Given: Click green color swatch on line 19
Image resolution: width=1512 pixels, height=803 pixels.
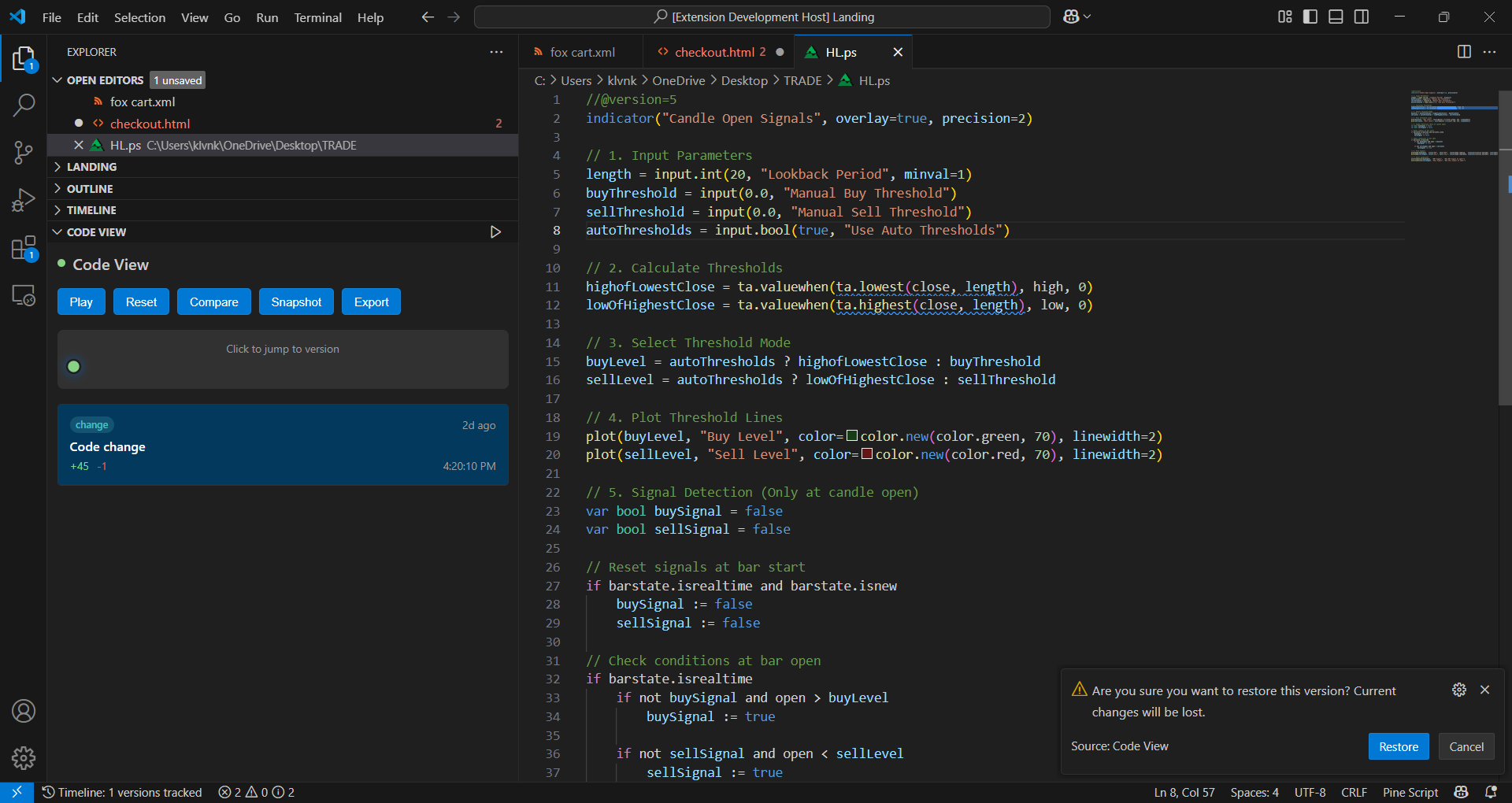Looking at the screenshot, I should 851,436.
